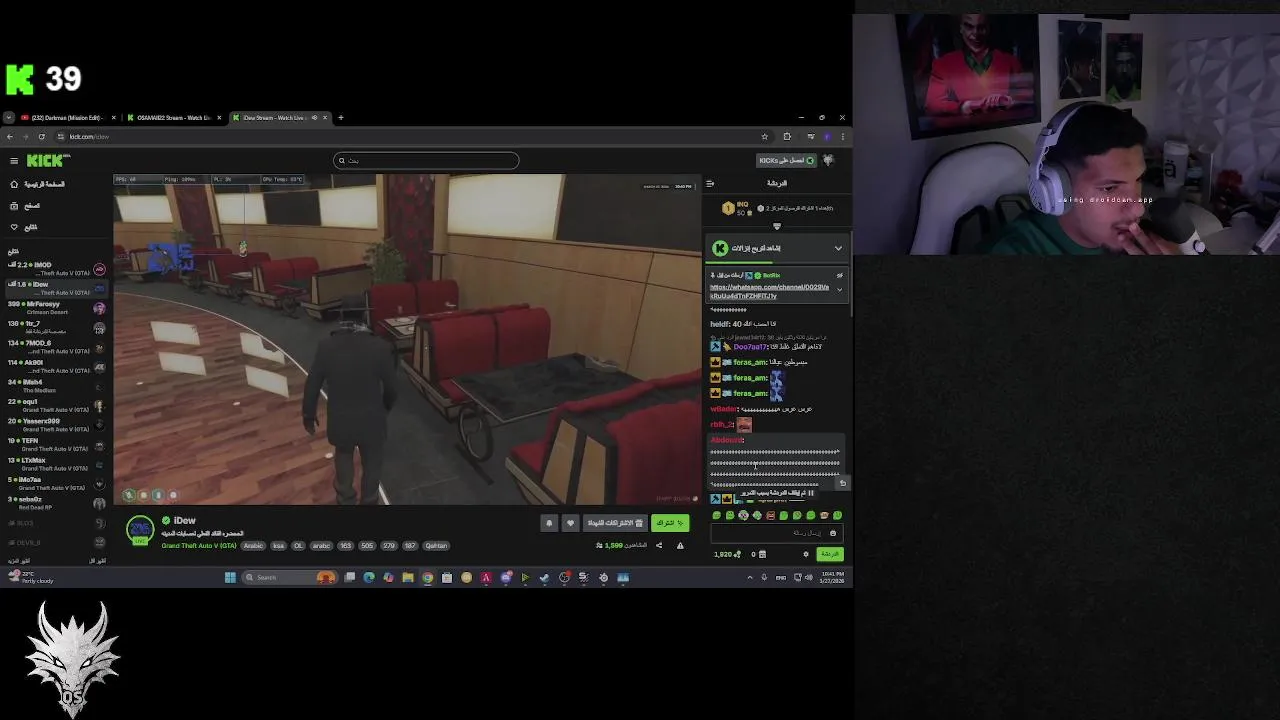Click the reply arrow on Abdoura's message
This screenshot has width=1280, height=720.
[842, 484]
